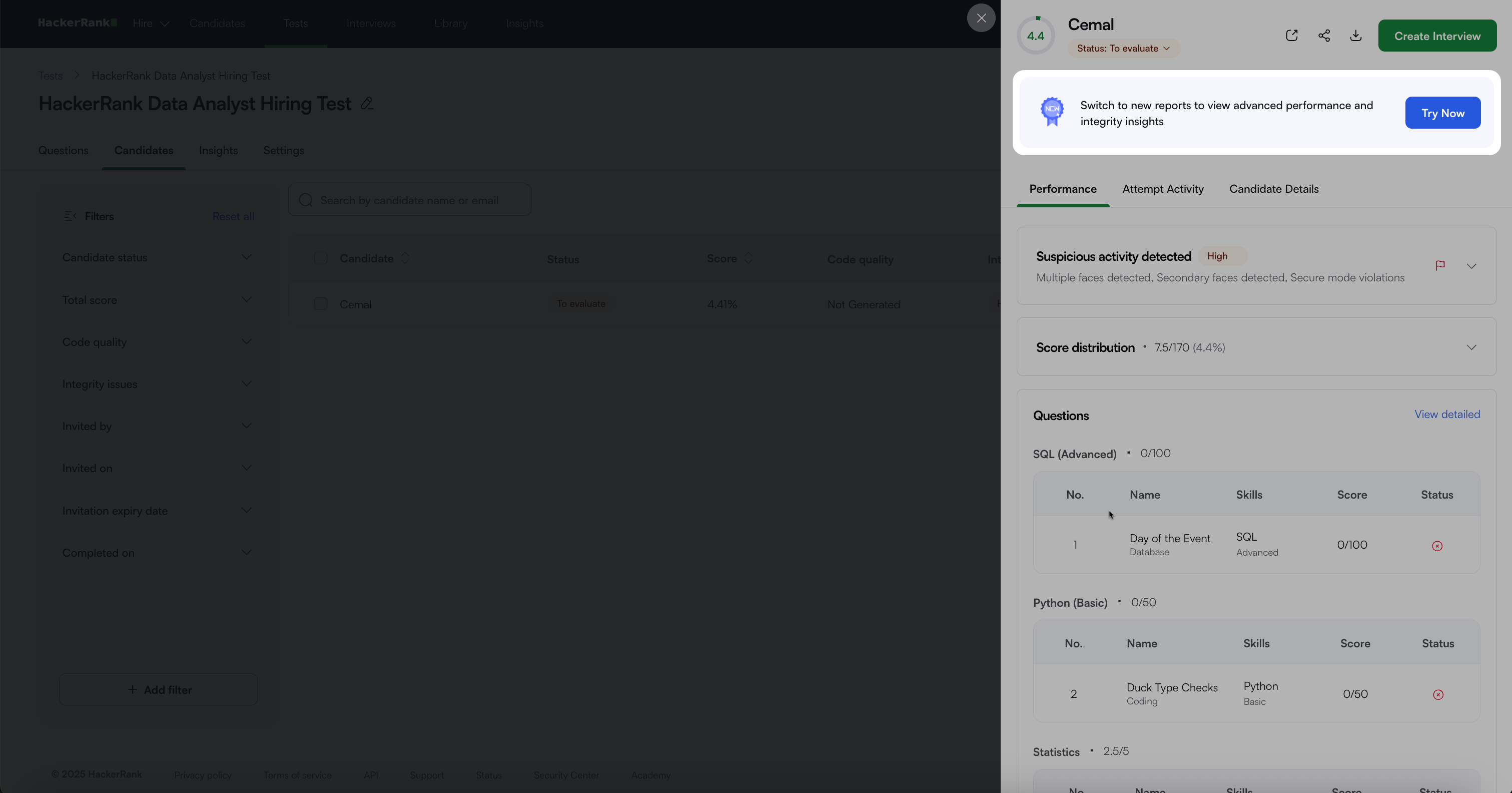Click the share report icon

(x=1323, y=36)
